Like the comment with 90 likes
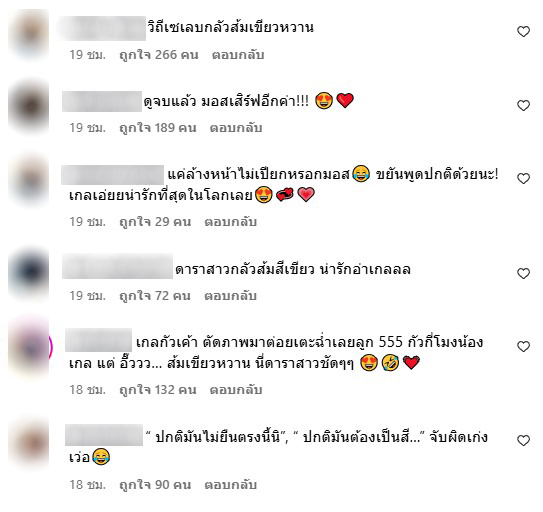 click(x=523, y=441)
